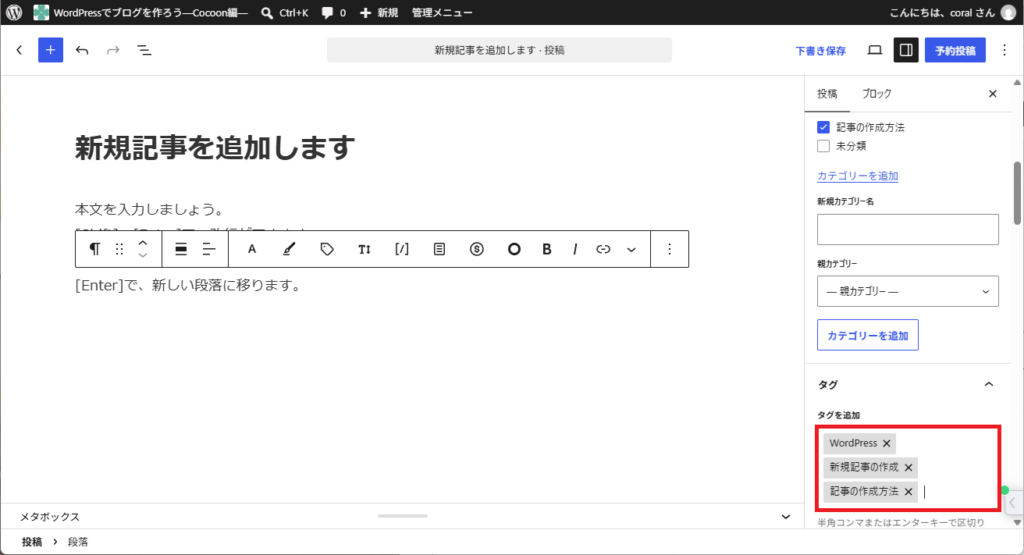Open the Ctrl+K search command

click(285, 12)
